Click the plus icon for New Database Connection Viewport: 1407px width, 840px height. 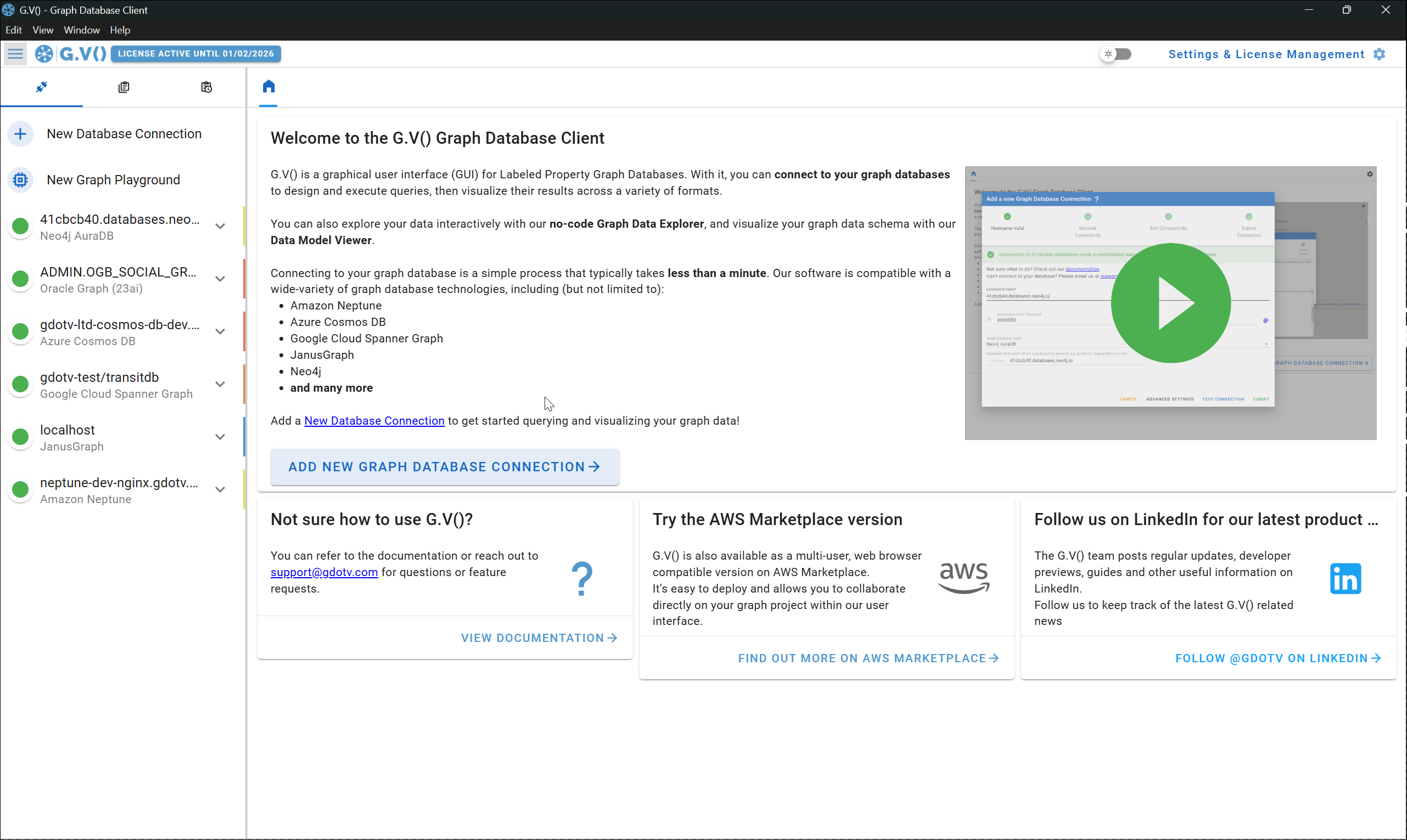pyautogui.click(x=20, y=133)
